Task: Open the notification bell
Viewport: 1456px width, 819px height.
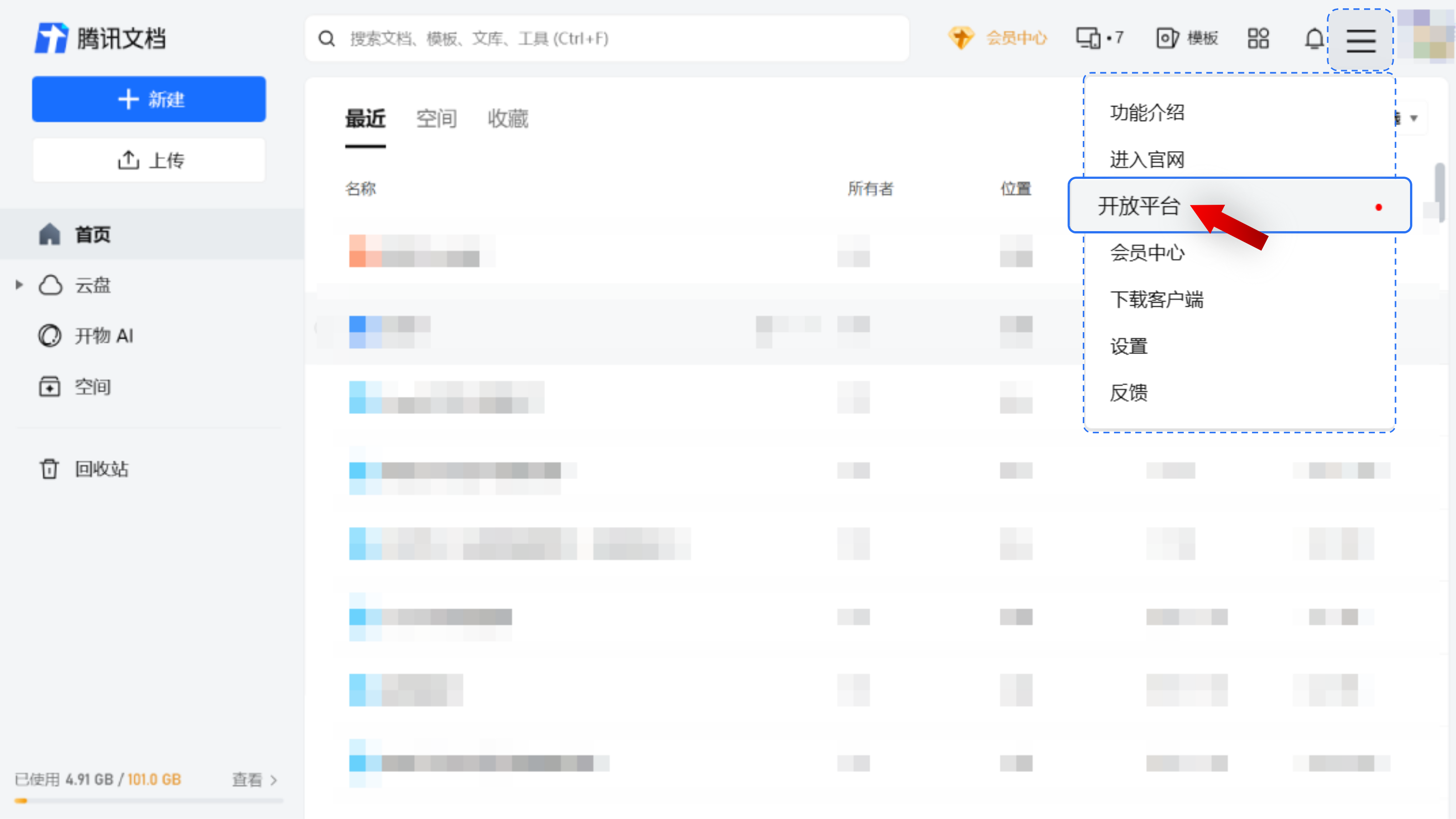Action: pos(1314,39)
